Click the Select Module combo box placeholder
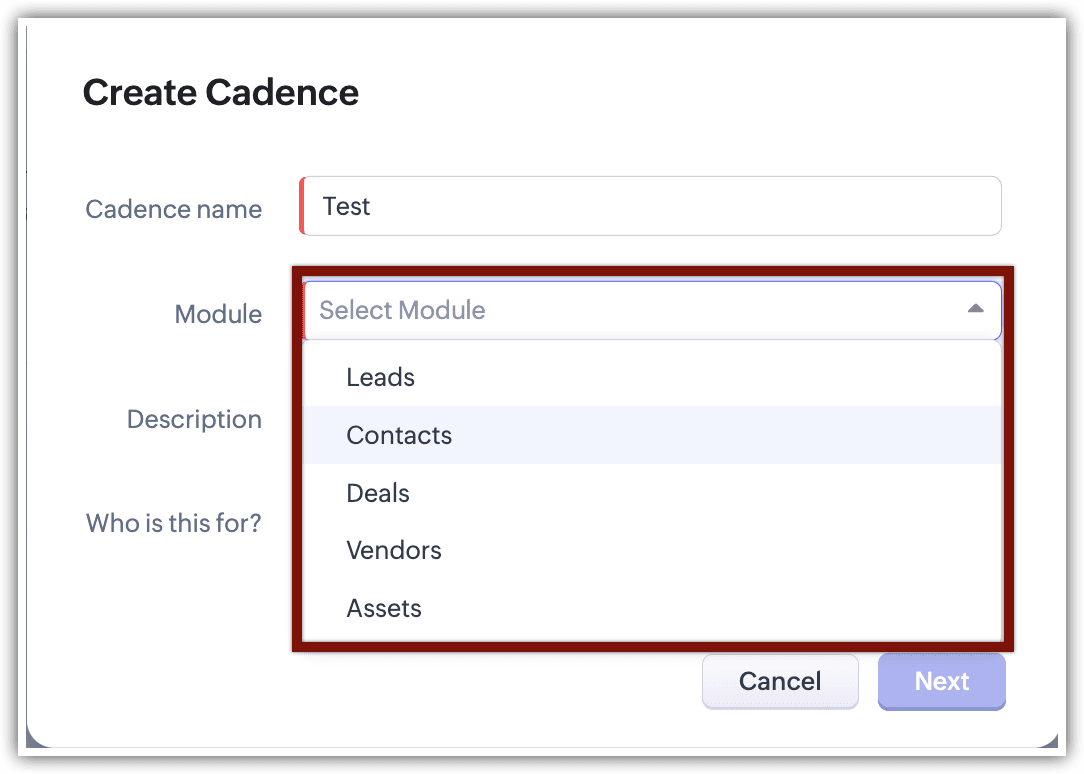Screen dimensions: 1084x774 click(x=402, y=310)
